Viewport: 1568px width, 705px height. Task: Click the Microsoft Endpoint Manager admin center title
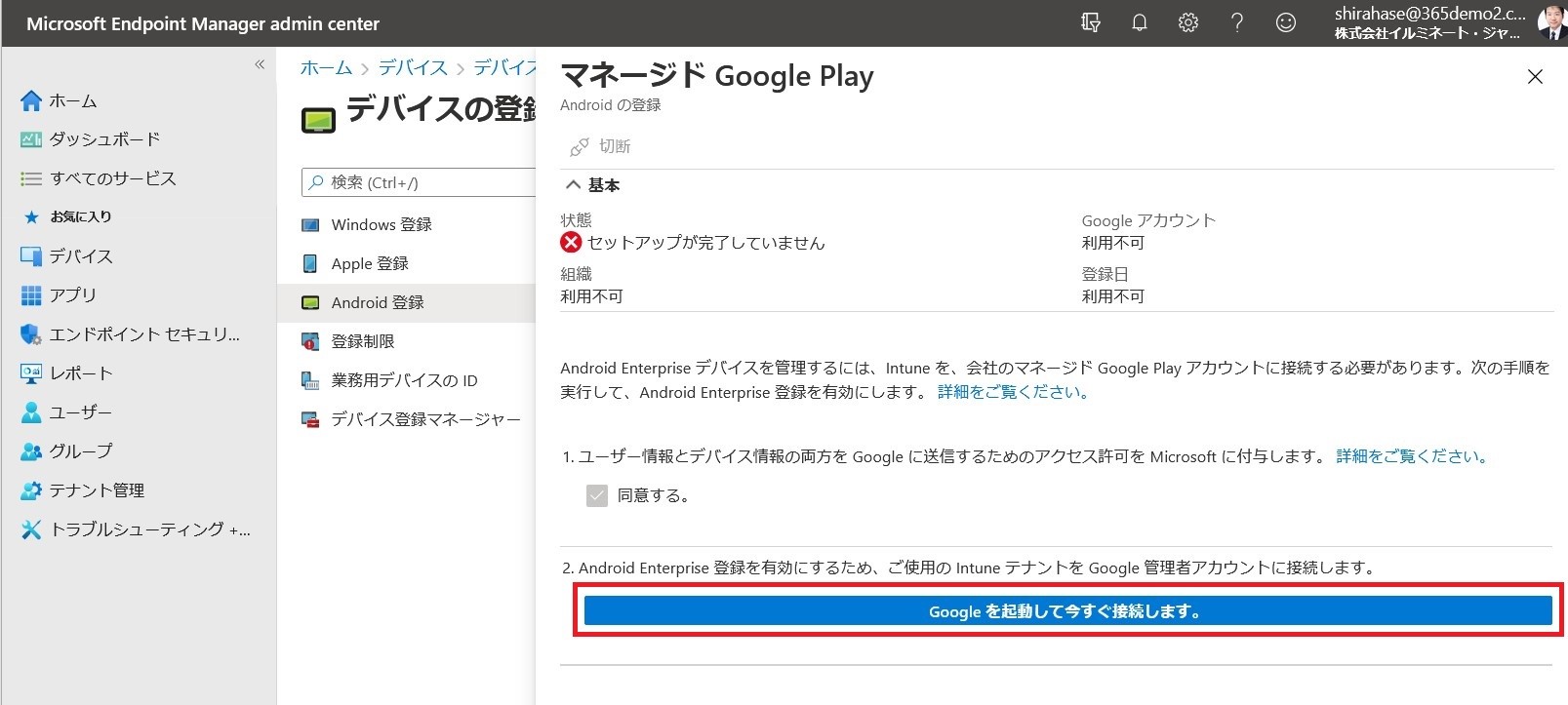tap(203, 23)
